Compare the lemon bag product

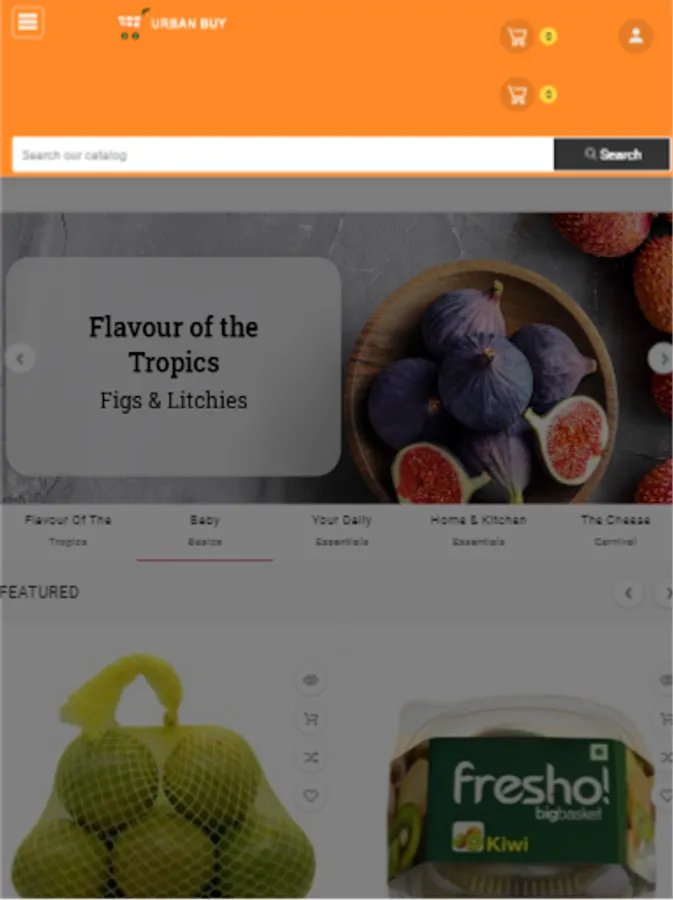311,758
